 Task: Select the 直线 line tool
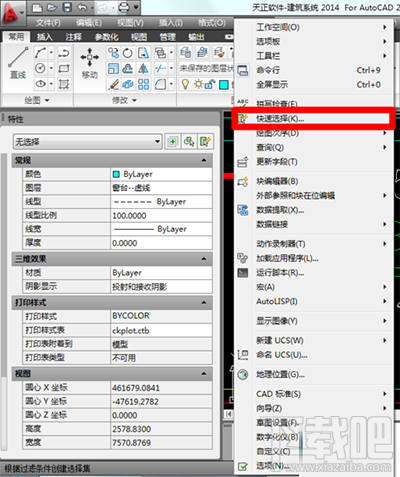tap(18, 63)
